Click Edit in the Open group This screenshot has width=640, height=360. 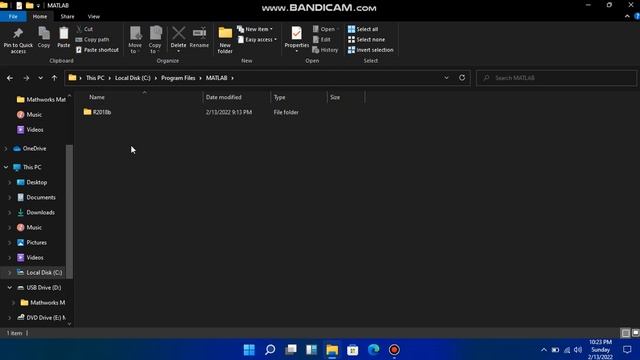(x=322, y=40)
